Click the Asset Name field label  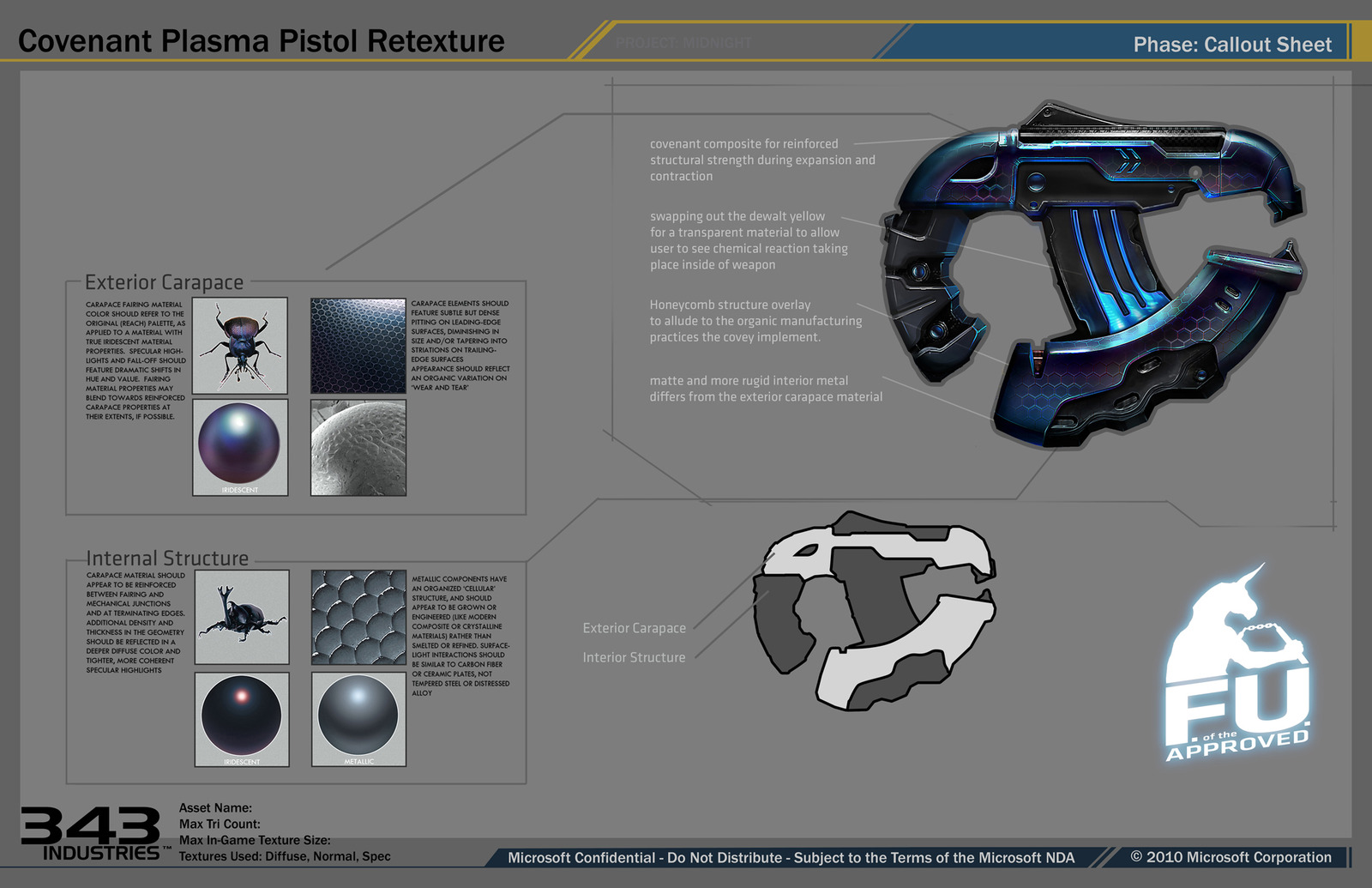click(215, 808)
